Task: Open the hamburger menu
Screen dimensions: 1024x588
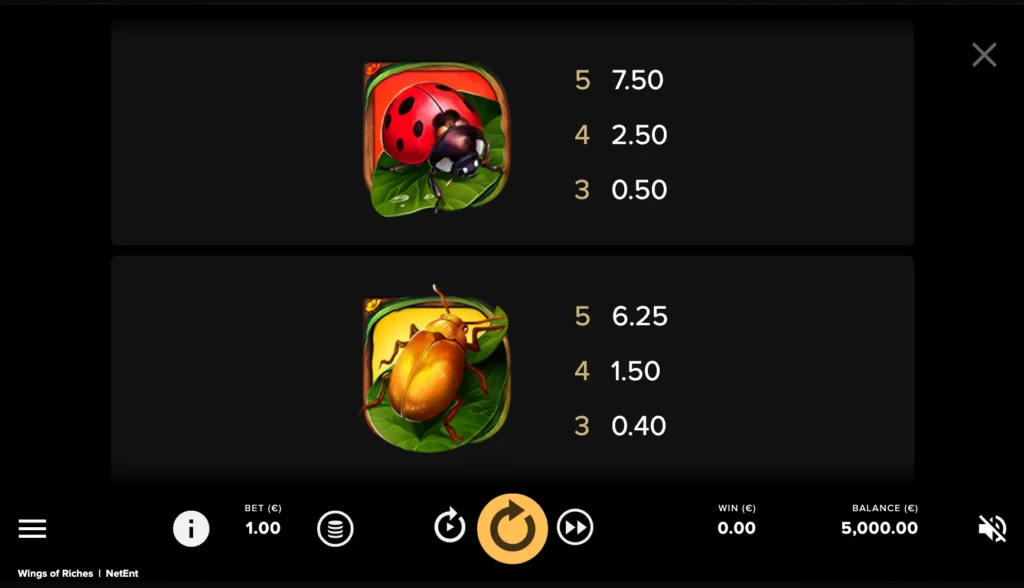Action: (x=32, y=528)
